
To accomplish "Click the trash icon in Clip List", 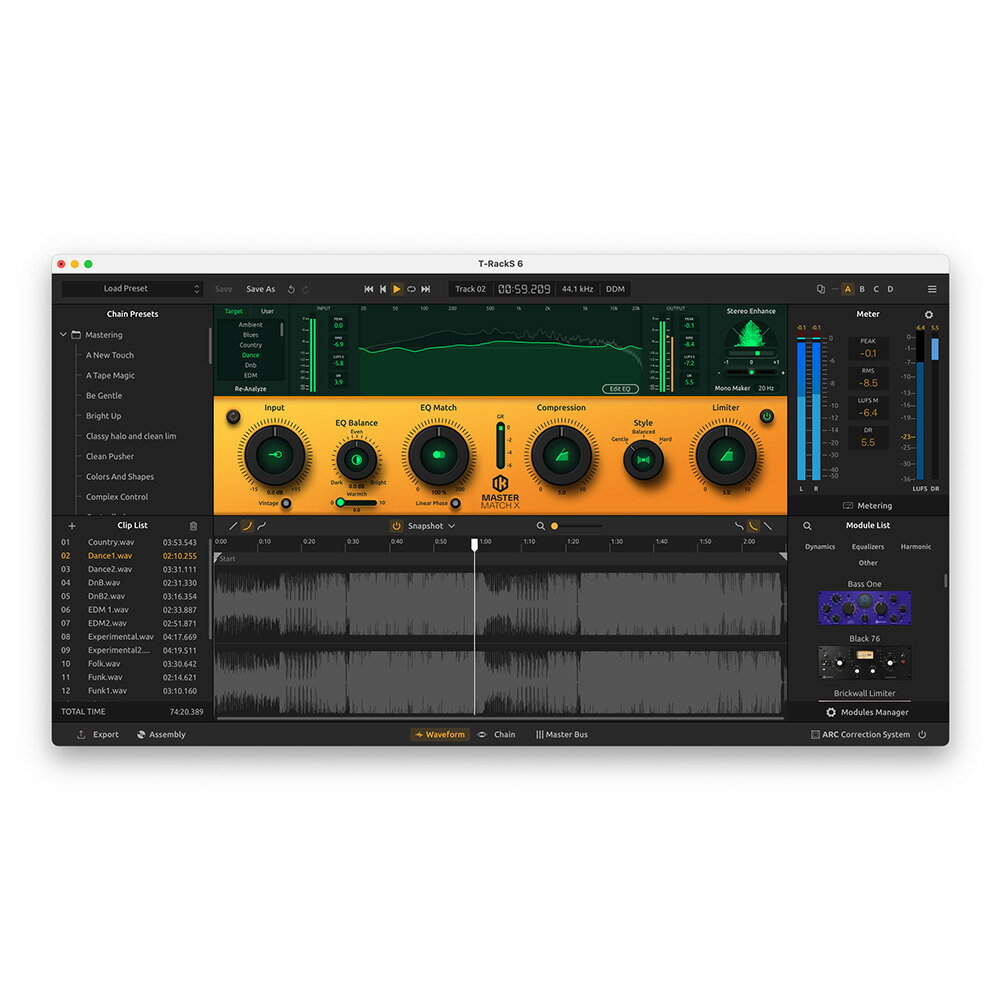I will [x=193, y=526].
